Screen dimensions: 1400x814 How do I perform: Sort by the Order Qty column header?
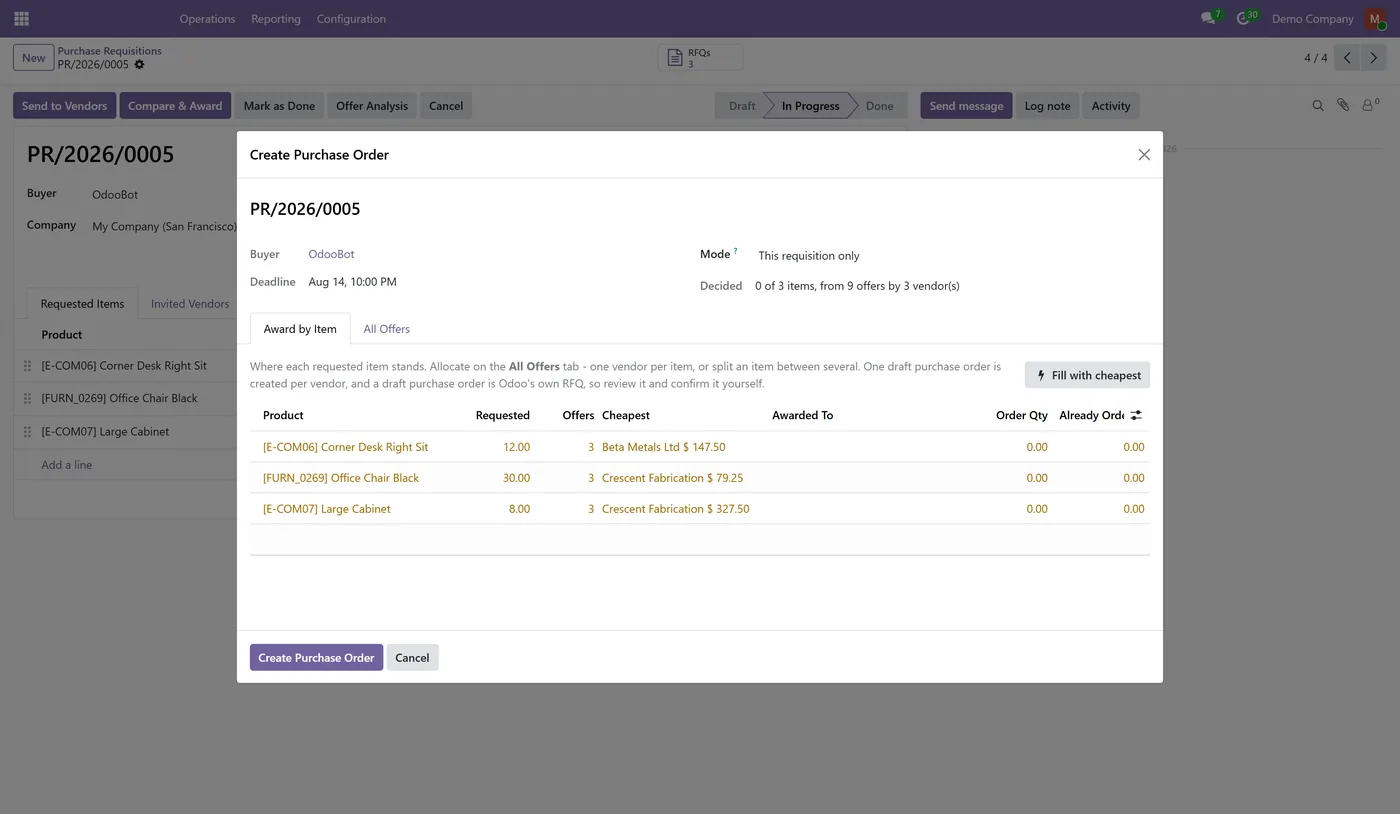coord(1022,415)
